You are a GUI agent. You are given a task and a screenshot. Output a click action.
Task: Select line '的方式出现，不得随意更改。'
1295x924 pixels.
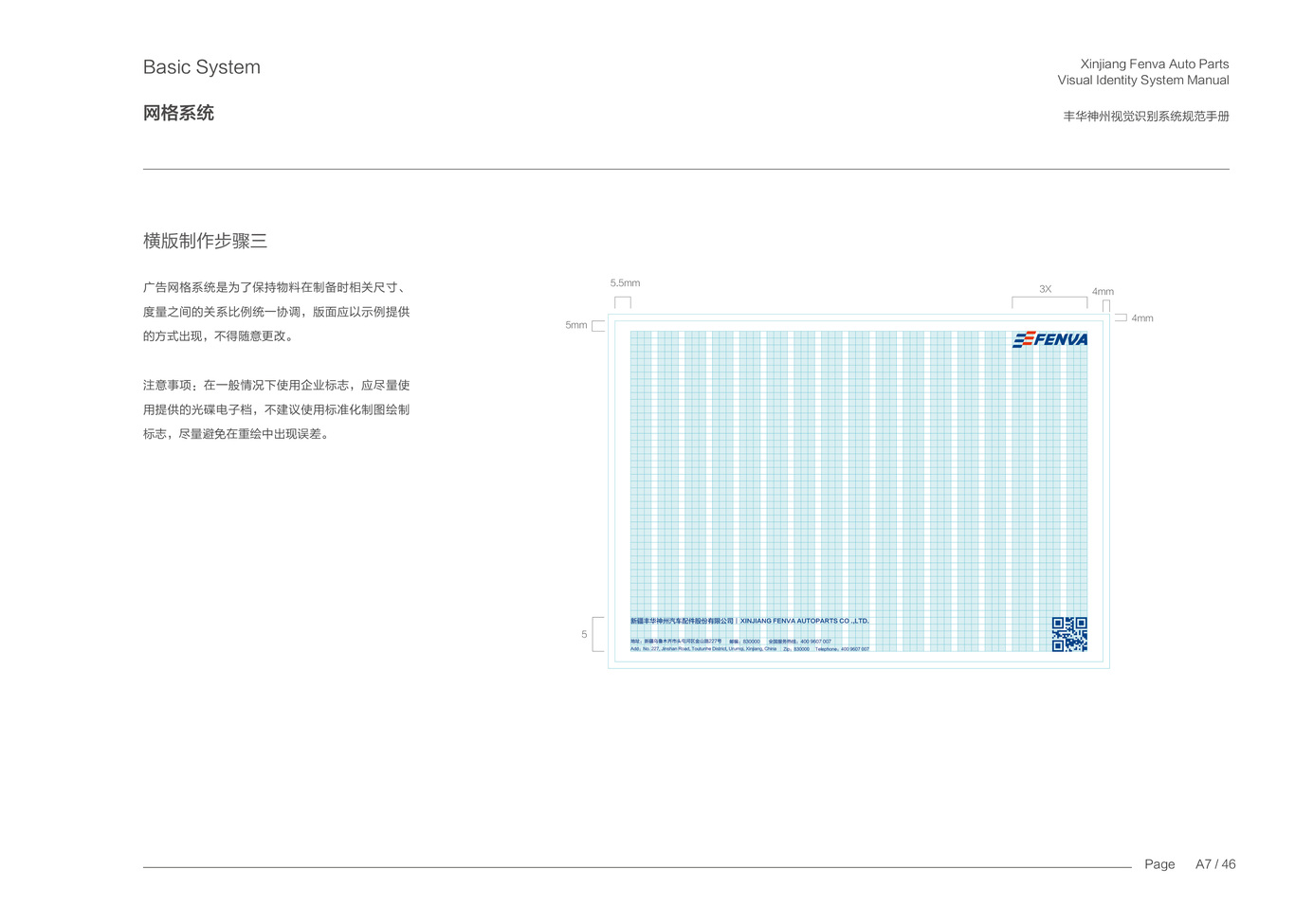coord(218,335)
